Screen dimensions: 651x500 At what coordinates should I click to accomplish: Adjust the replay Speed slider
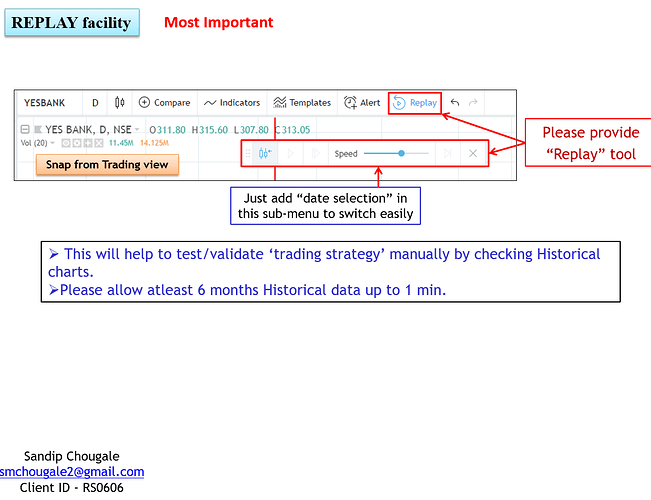pyautogui.click(x=401, y=153)
